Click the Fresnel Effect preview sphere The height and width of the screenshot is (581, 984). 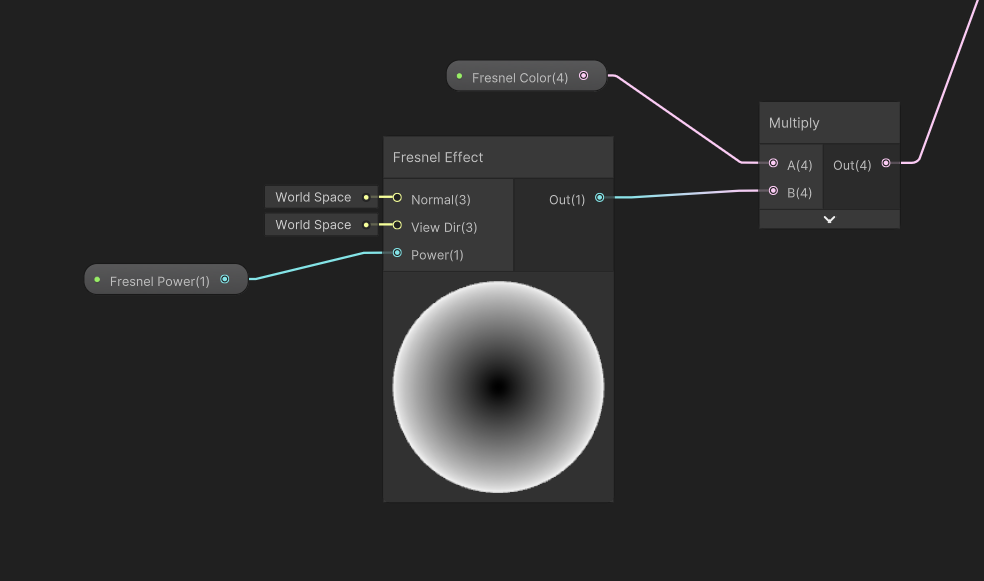(x=498, y=386)
